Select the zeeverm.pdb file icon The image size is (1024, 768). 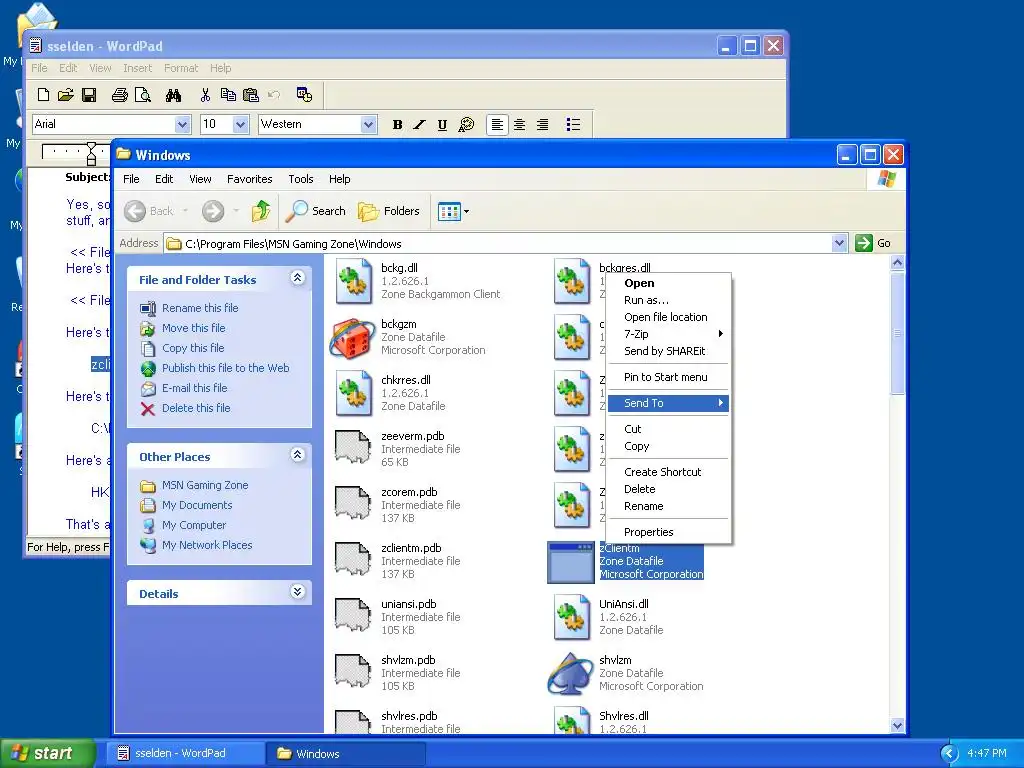tap(353, 449)
